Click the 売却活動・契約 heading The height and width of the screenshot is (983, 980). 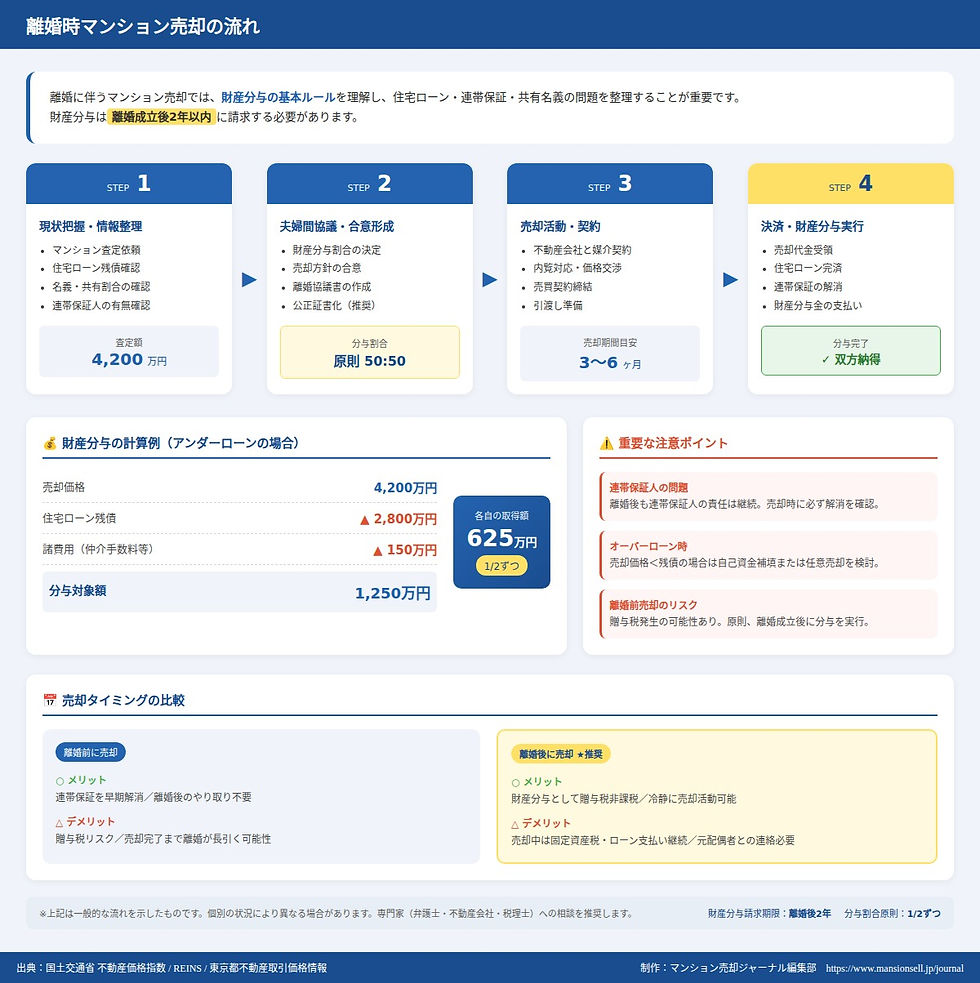tap(560, 226)
